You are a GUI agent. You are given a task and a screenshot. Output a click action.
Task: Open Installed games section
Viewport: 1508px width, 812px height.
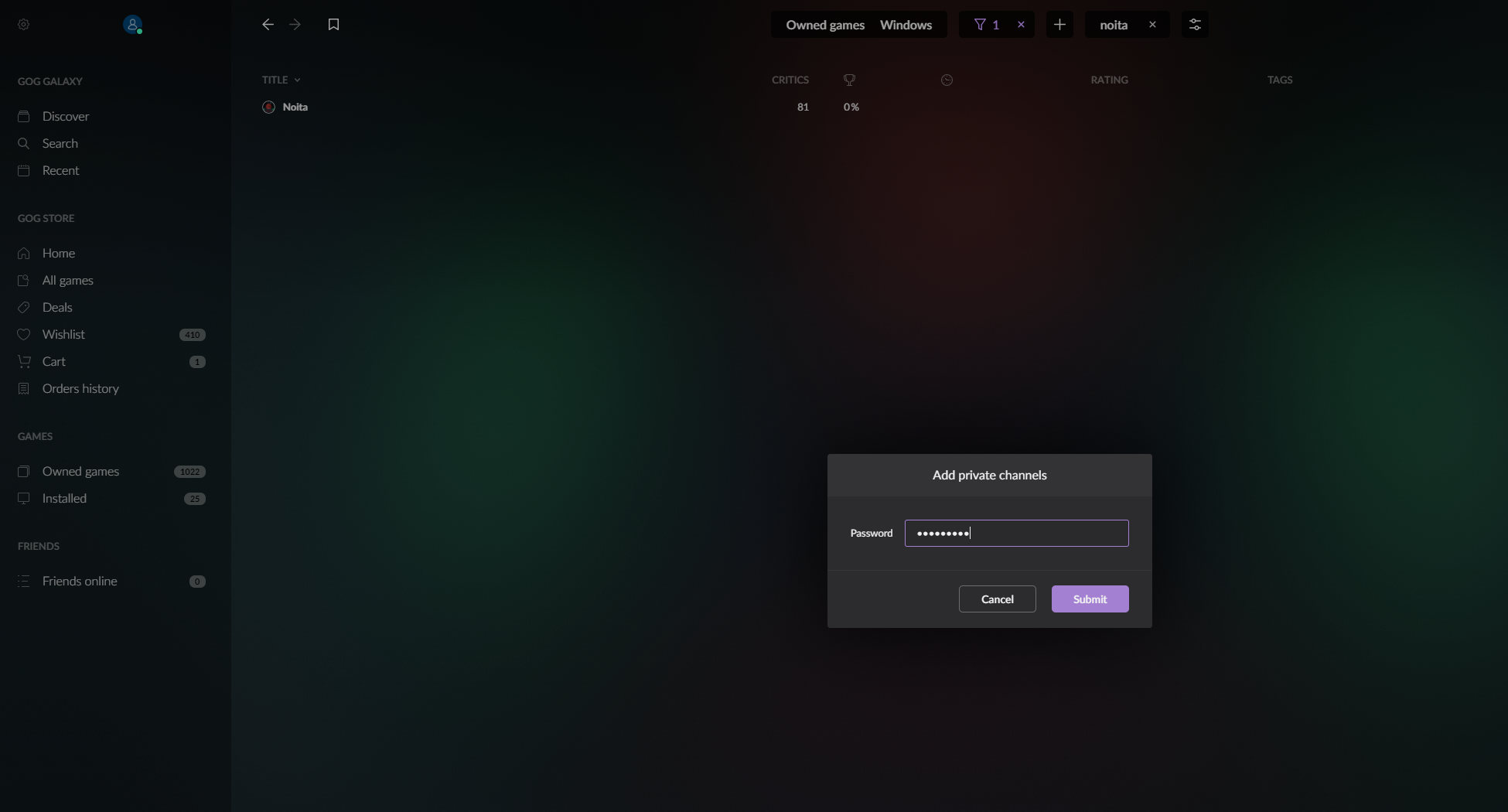(x=63, y=498)
